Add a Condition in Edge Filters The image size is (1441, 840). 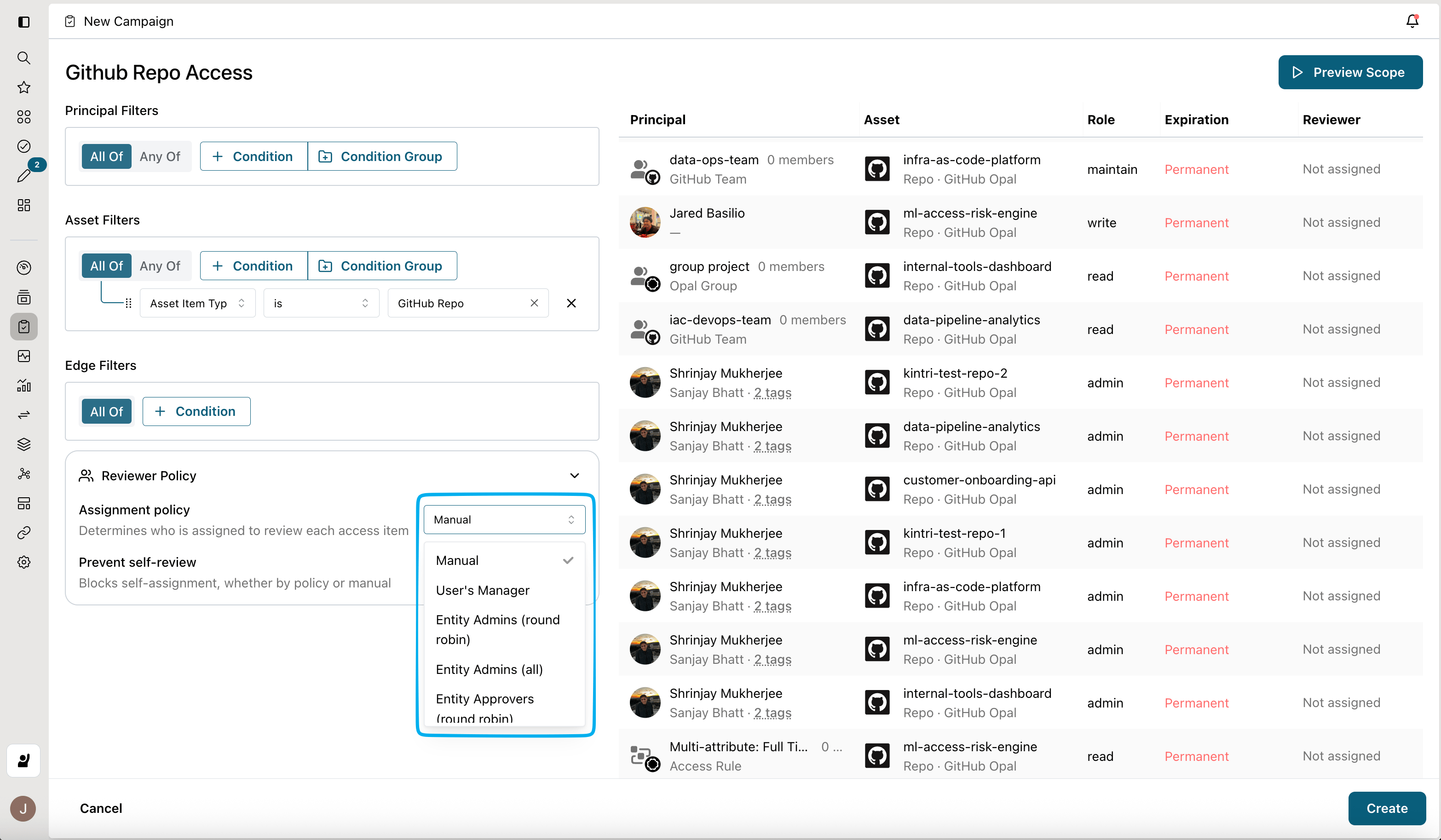(196, 412)
